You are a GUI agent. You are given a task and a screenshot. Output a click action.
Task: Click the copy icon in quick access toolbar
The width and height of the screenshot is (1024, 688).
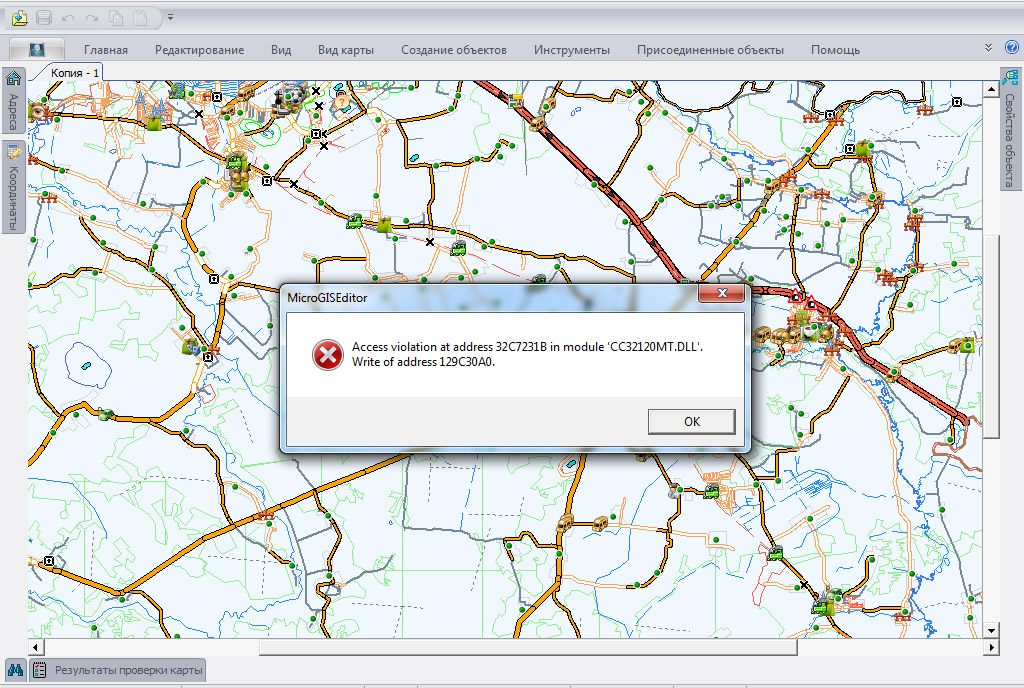pos(117,17)
